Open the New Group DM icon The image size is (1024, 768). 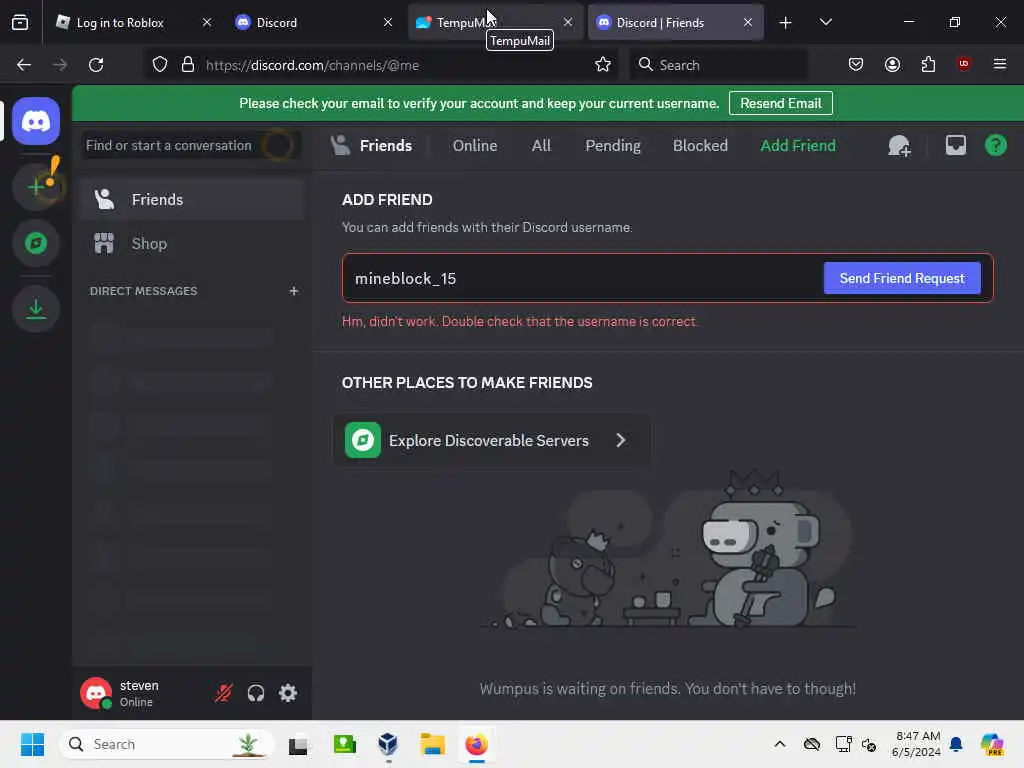899,146
